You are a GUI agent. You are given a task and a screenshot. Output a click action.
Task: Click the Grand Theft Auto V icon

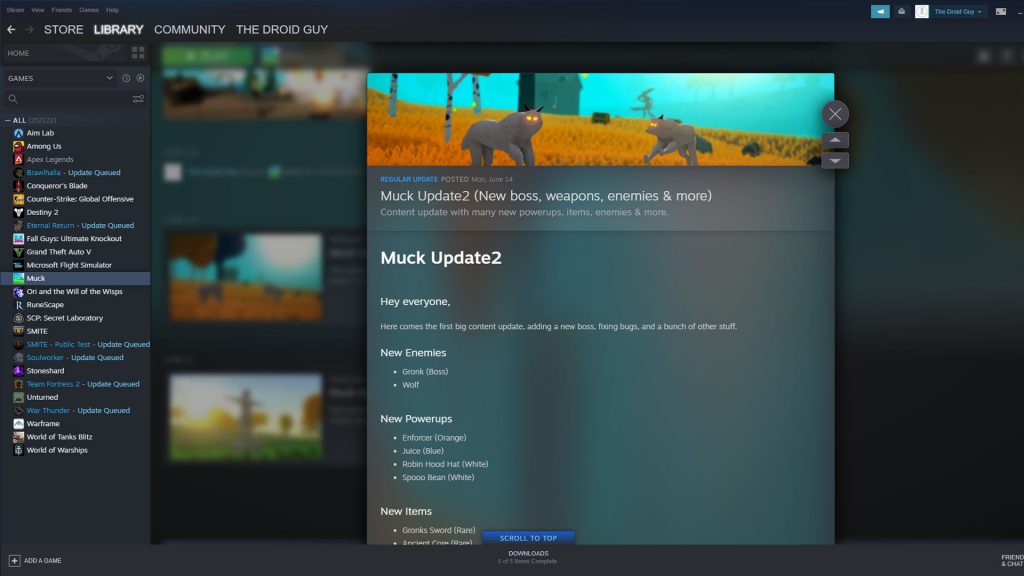pos(18,251)
